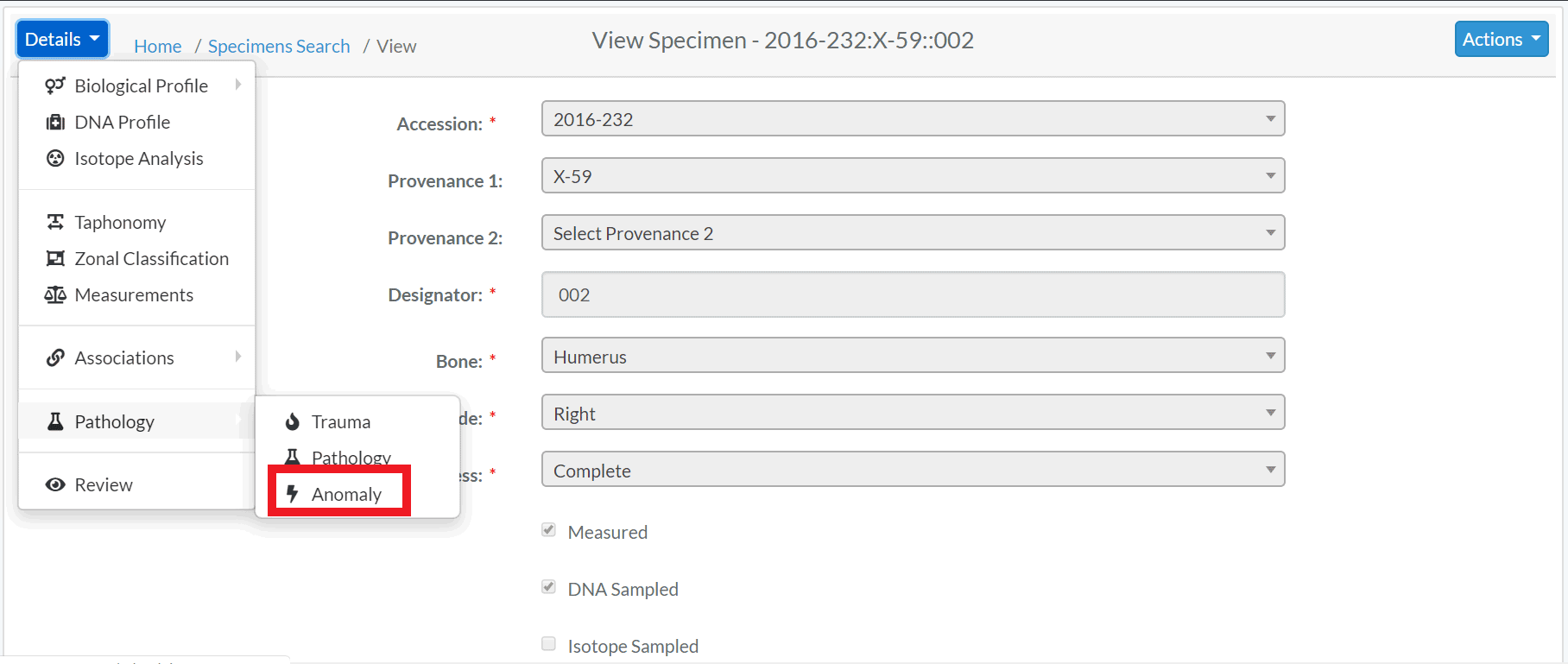Toggle the DNA Sampled checkbox
1568x664 pixels.
point(549,587)
